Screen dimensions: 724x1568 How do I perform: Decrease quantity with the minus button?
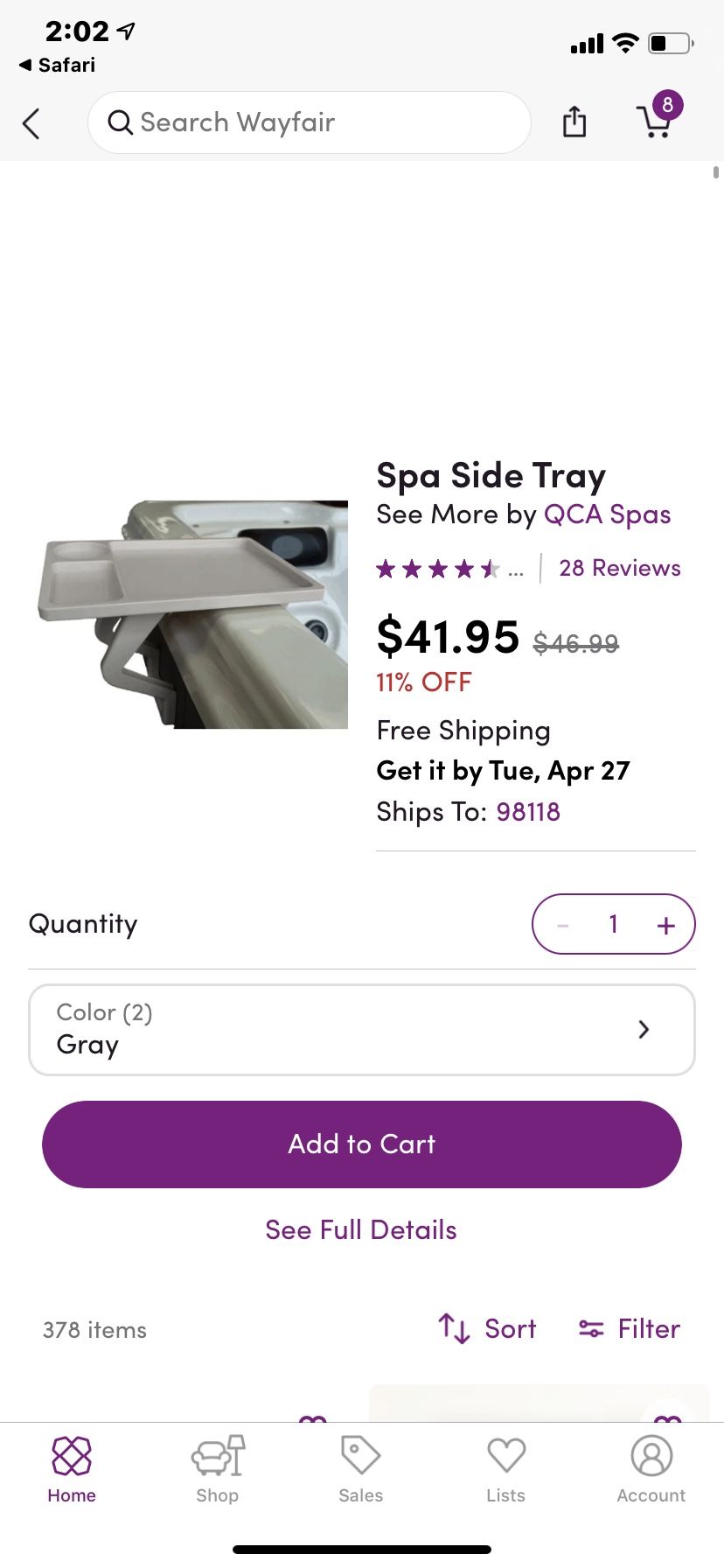pyautogui.click(x=562, y=923)
